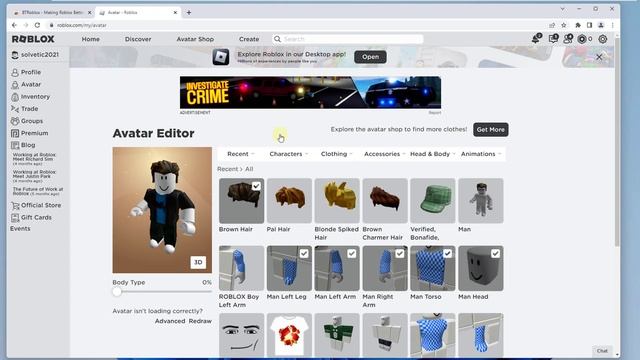
Task: Open the notifications bell icon
Action: click(536, 39)
